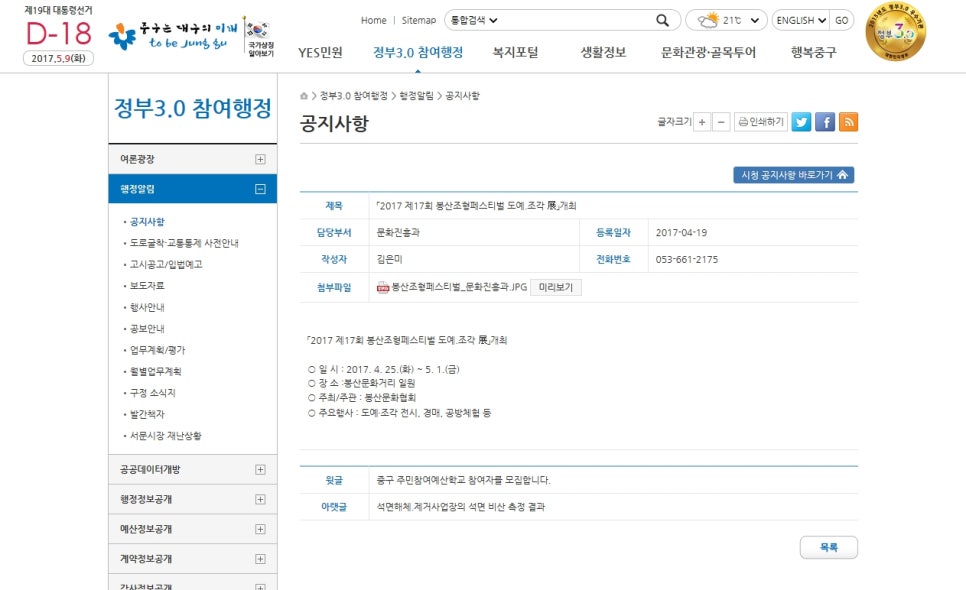Open the 복지포털 menu
This screenshot has width=966, height=590.
[515, 52]
